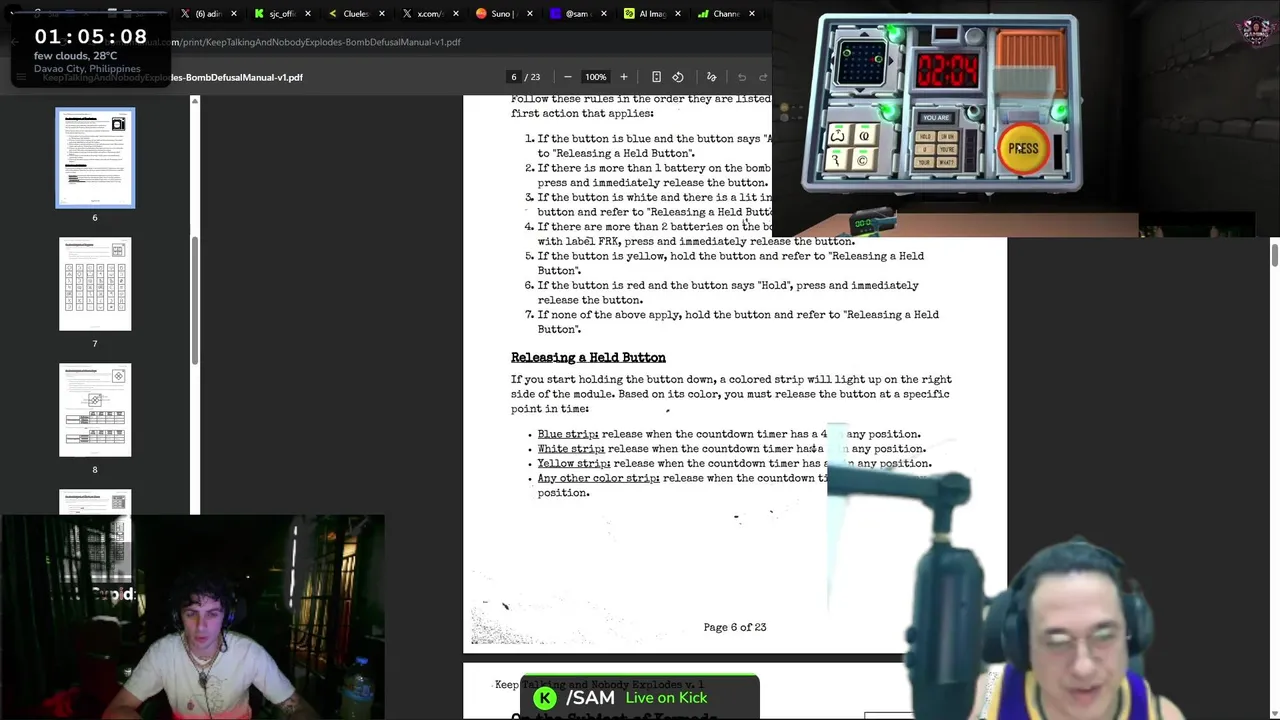1280x720 pixels.
Task: Click the "Blue strip" underlined text
Action: click(x=568, y=434)
